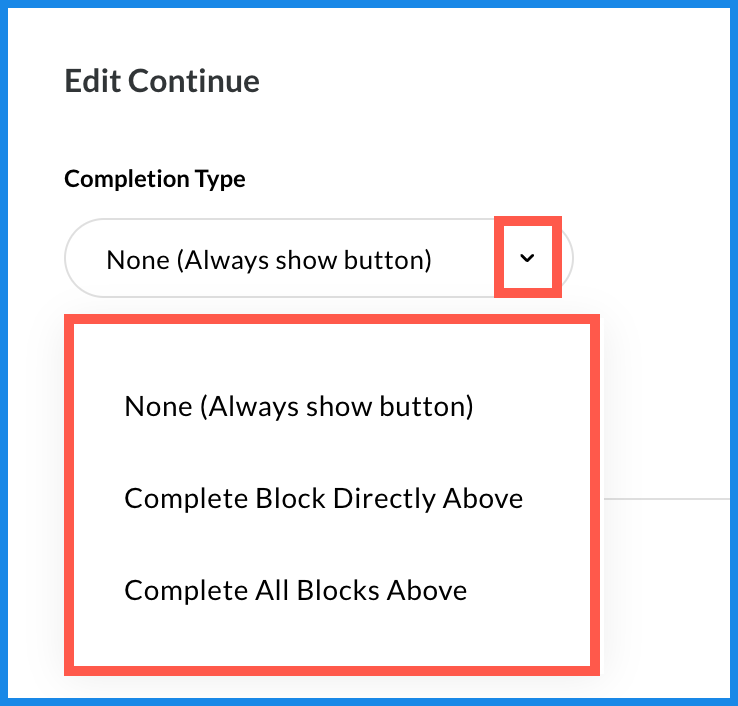This screenshot has height=706, width=738.
Task: Click the last entry, Complete All Blocks Above
Action: point(295,590)
